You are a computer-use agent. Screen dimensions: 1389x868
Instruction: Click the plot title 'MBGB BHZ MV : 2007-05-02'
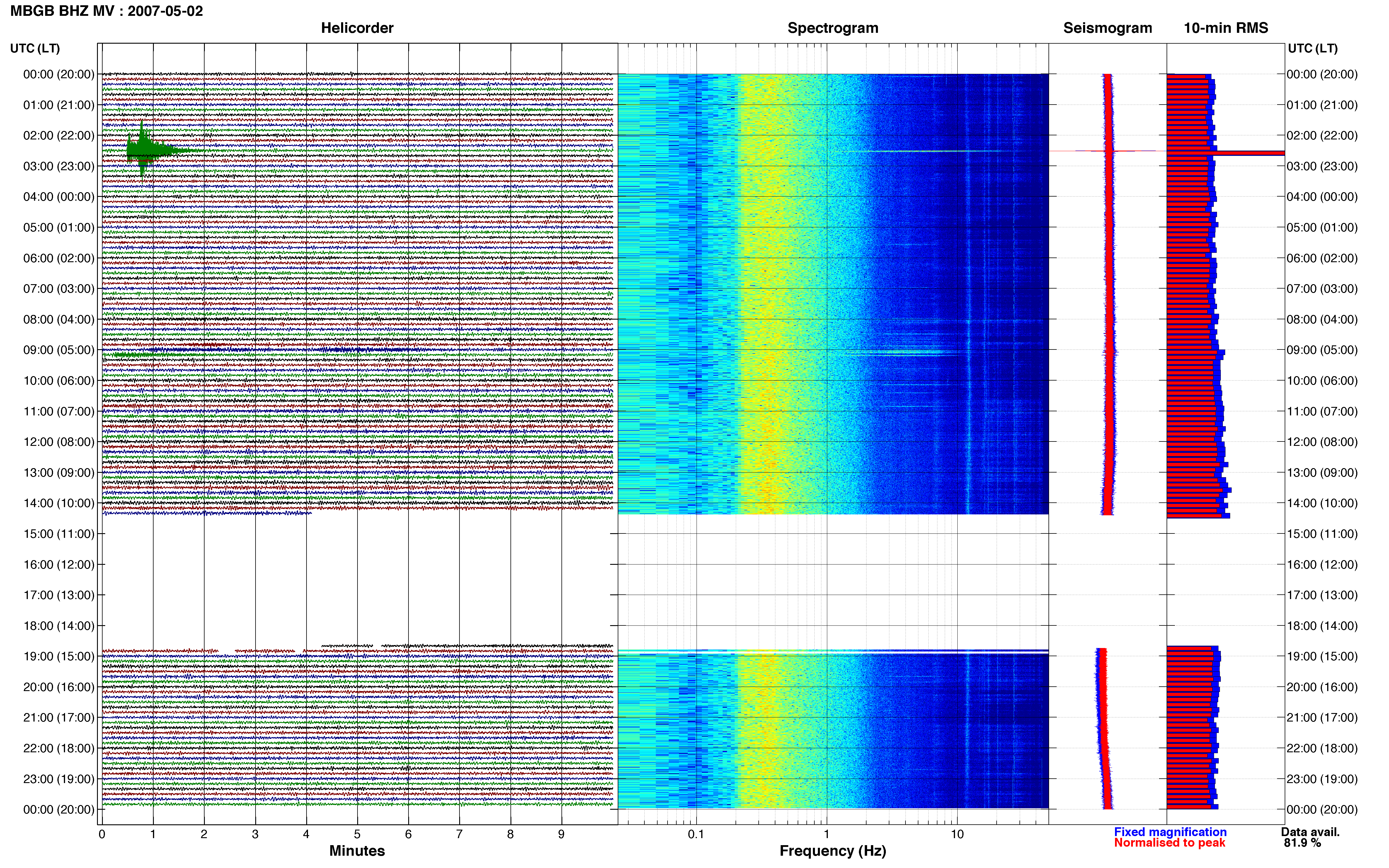point(107,11)
